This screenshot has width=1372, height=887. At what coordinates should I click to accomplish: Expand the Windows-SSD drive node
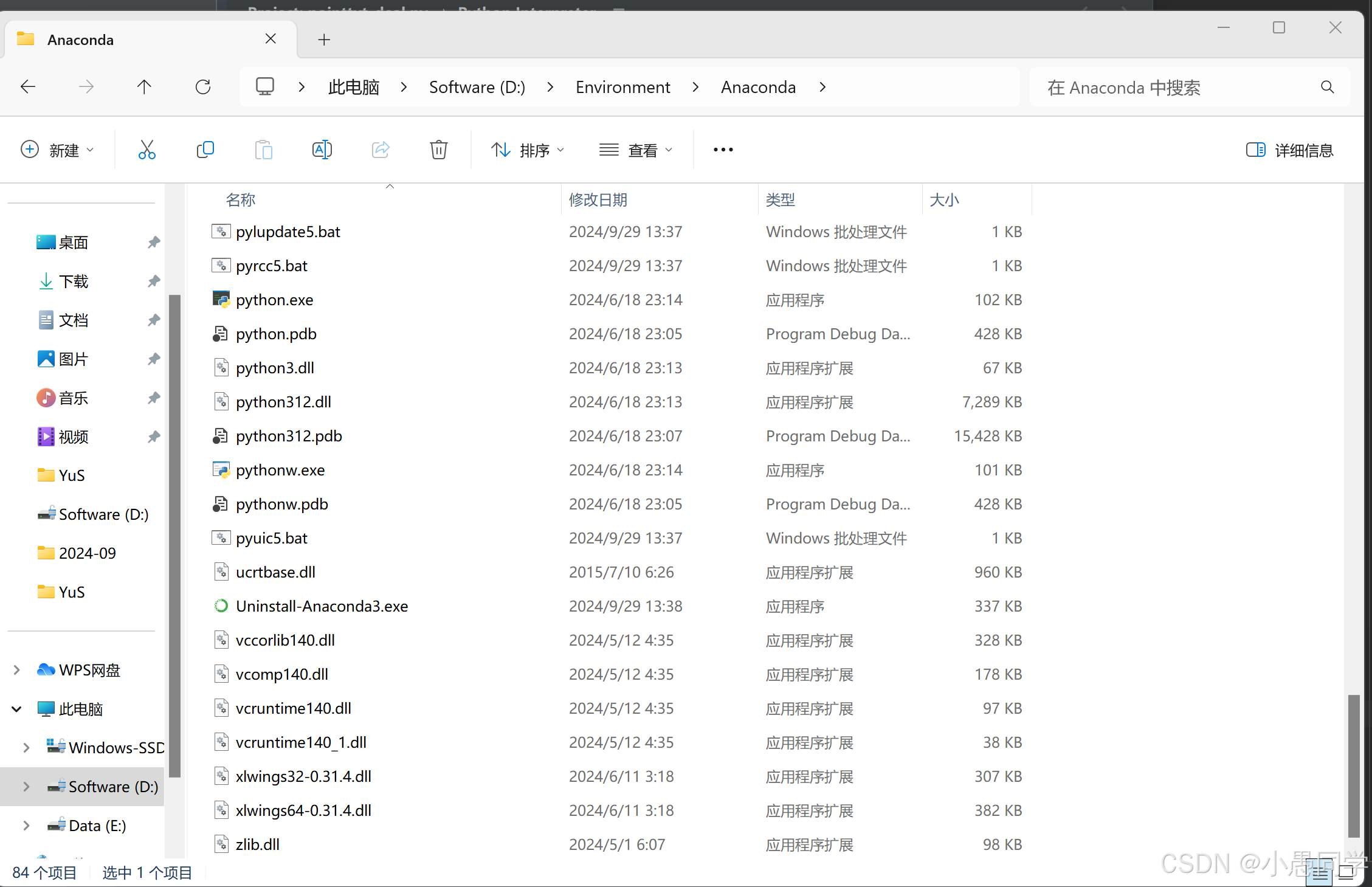pos(27,748)
